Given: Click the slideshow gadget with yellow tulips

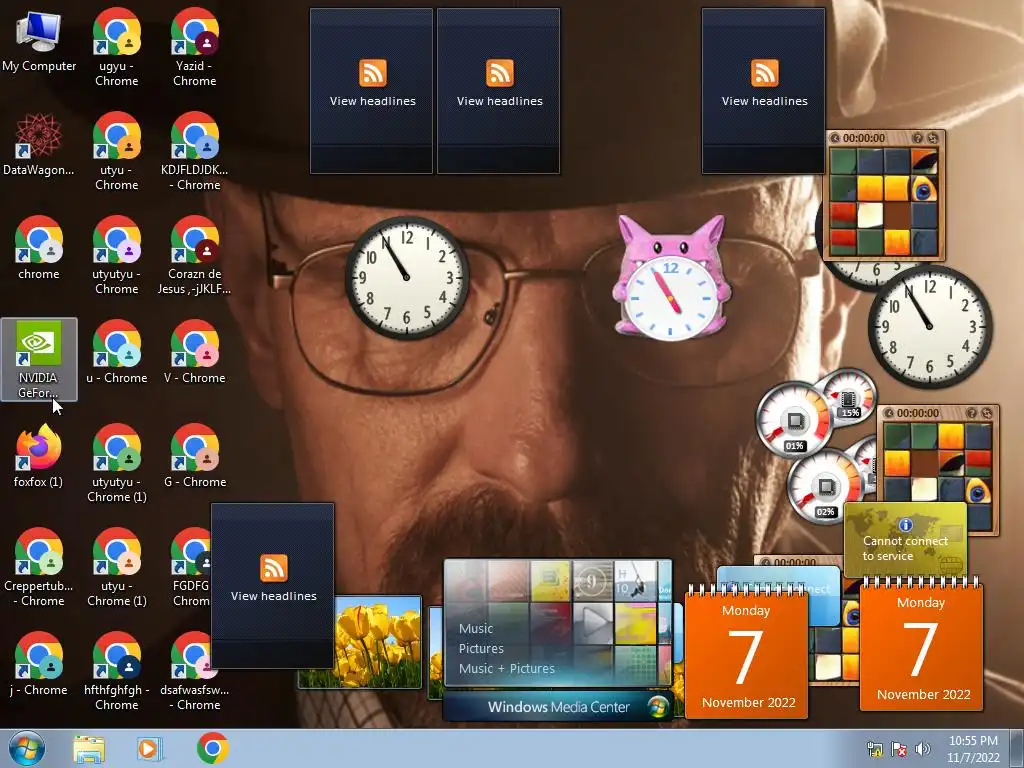Looking at the screenshot, I should click(x=379, y=642).
